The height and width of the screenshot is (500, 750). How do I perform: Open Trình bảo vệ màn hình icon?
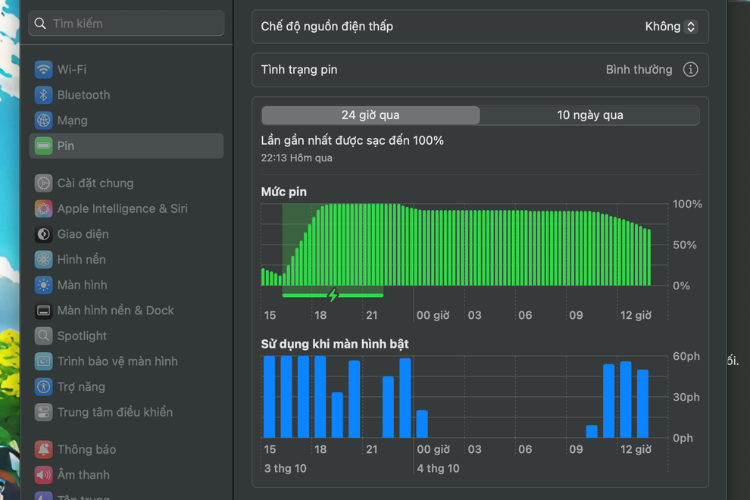click(44, 361)
